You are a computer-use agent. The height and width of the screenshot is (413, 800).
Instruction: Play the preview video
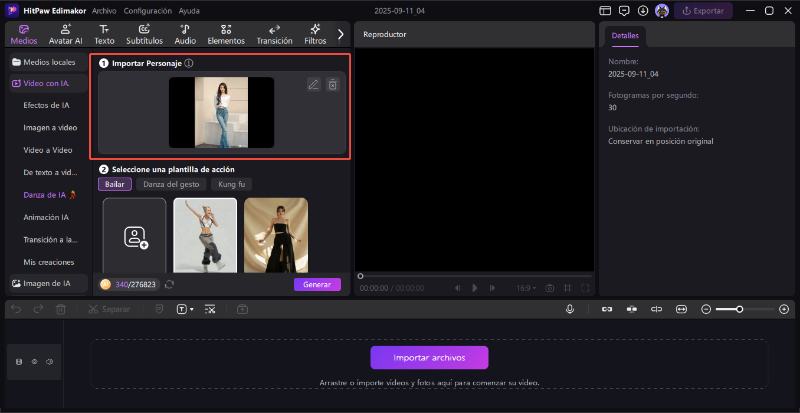474,288
